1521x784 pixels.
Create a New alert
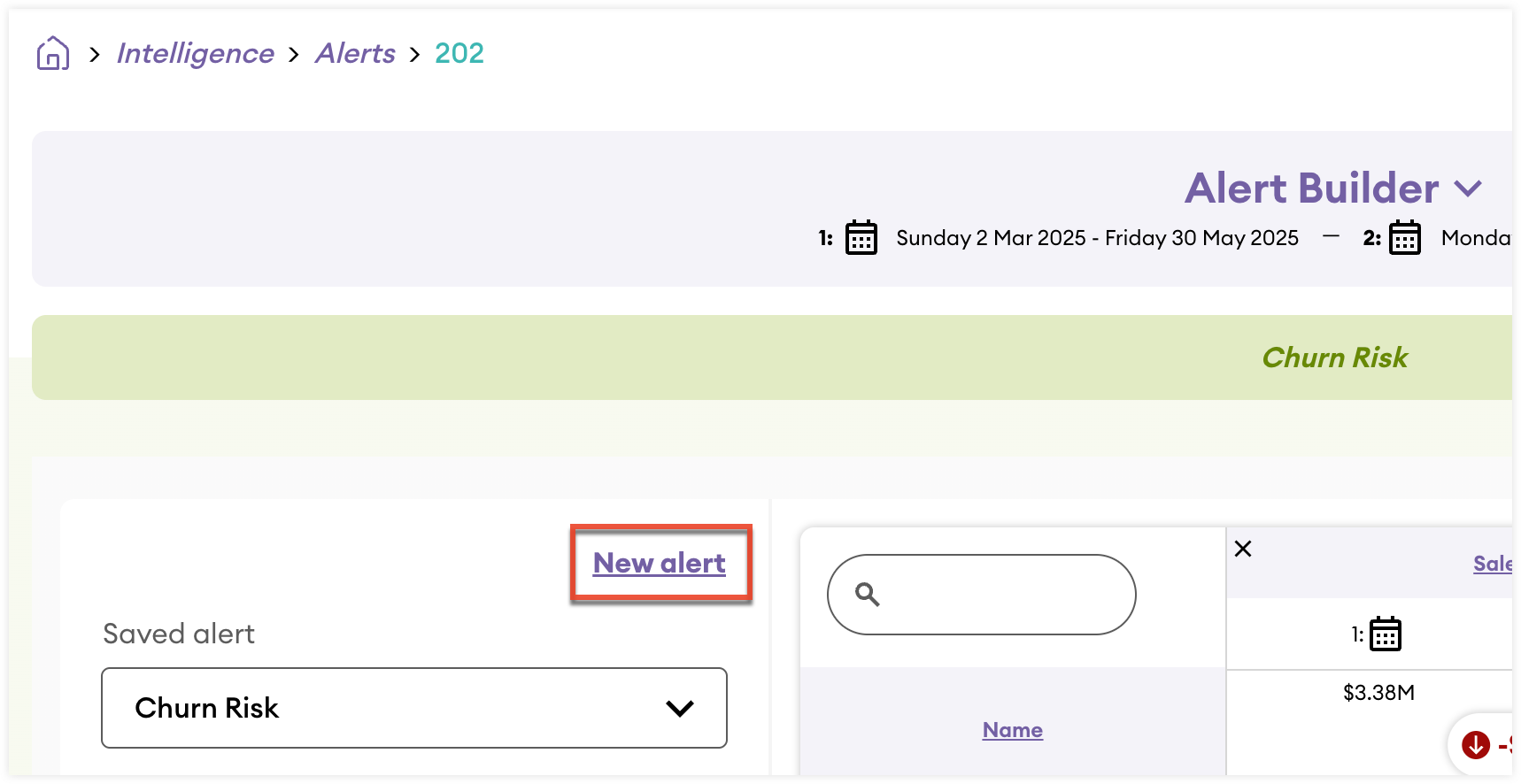pos(660,564)
